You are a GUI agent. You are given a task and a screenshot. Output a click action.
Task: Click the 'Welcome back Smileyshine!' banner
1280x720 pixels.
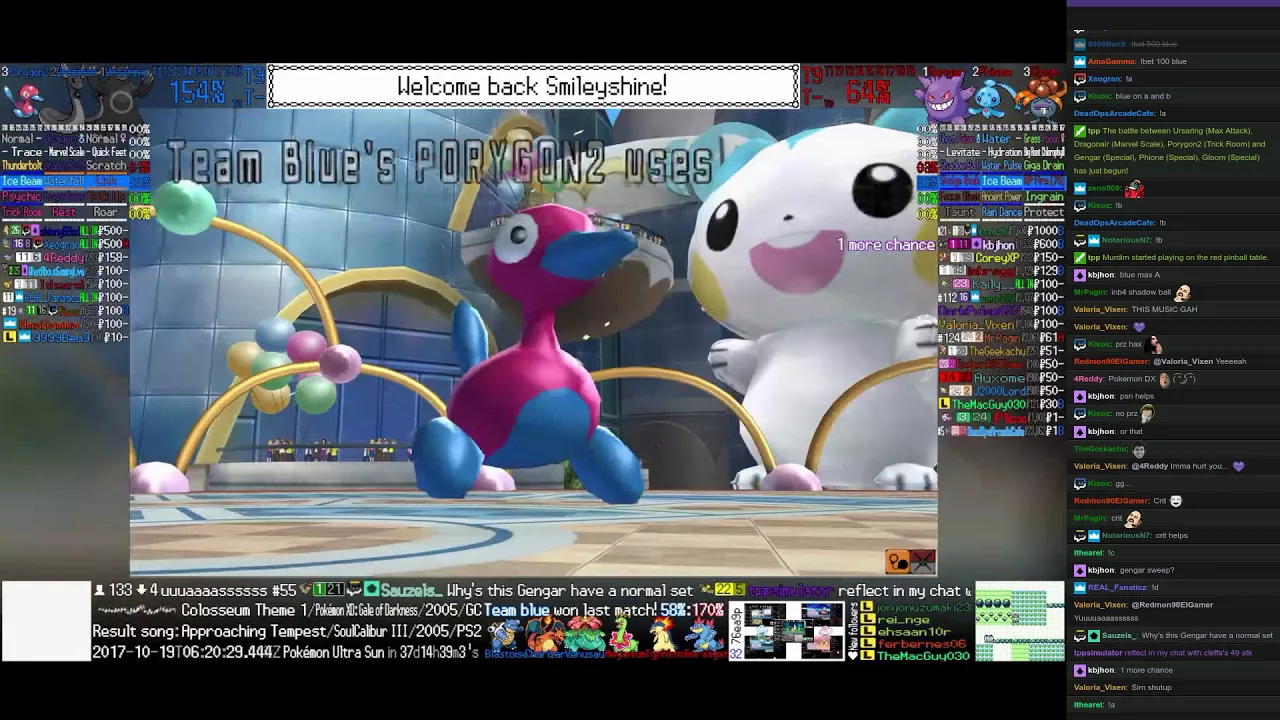pos(533,87)
